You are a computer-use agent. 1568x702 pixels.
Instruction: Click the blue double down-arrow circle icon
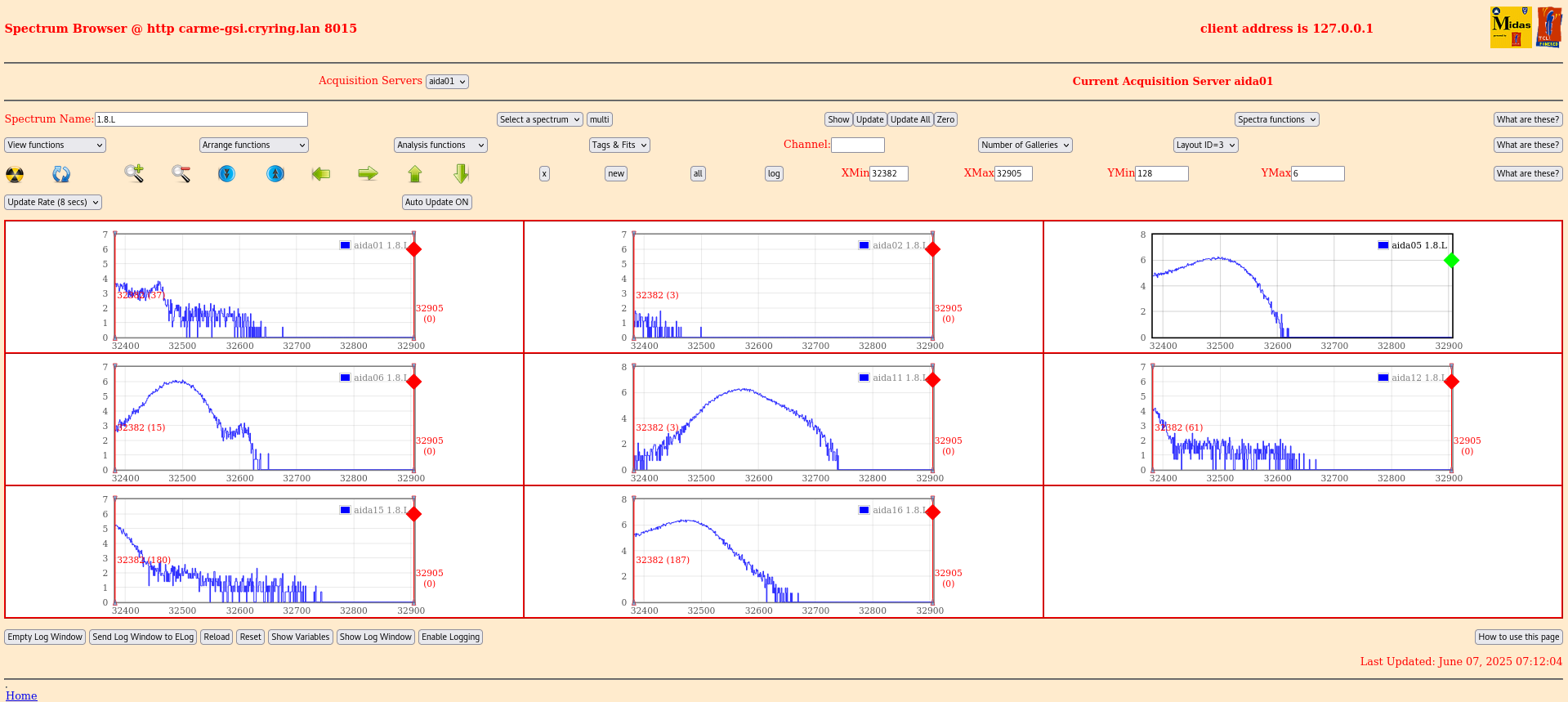click(227, 173)
